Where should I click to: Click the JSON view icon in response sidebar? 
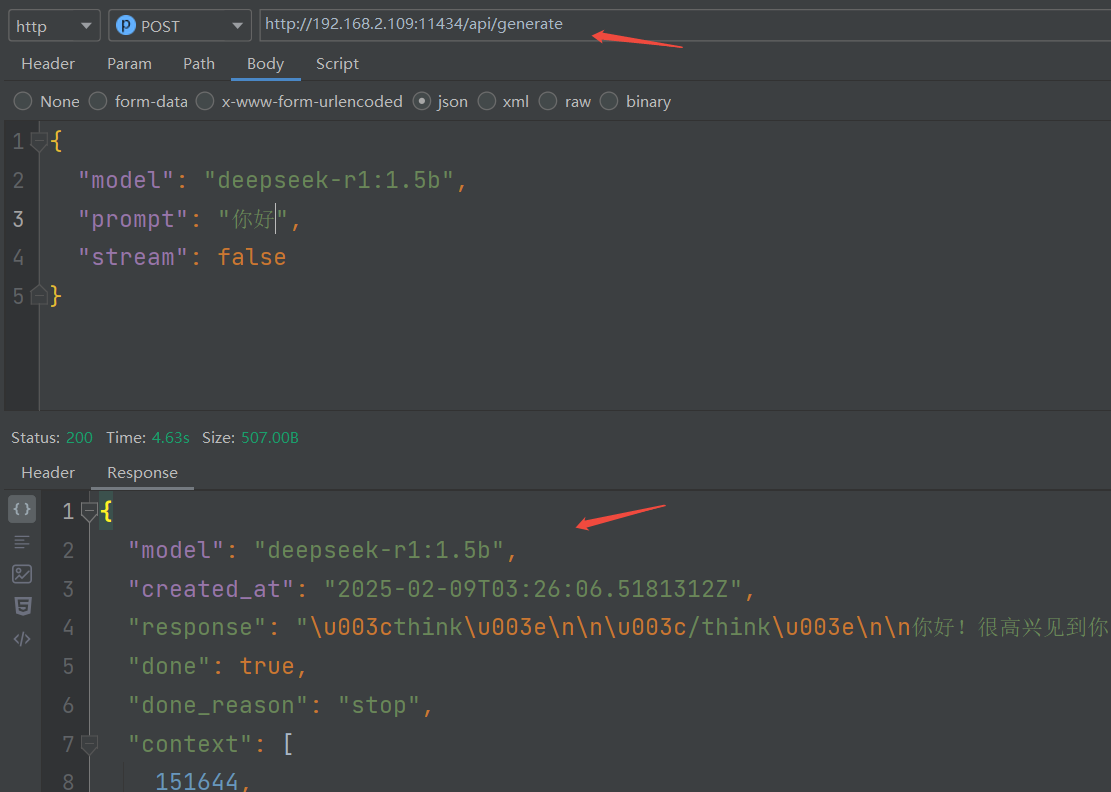(22, 509)
